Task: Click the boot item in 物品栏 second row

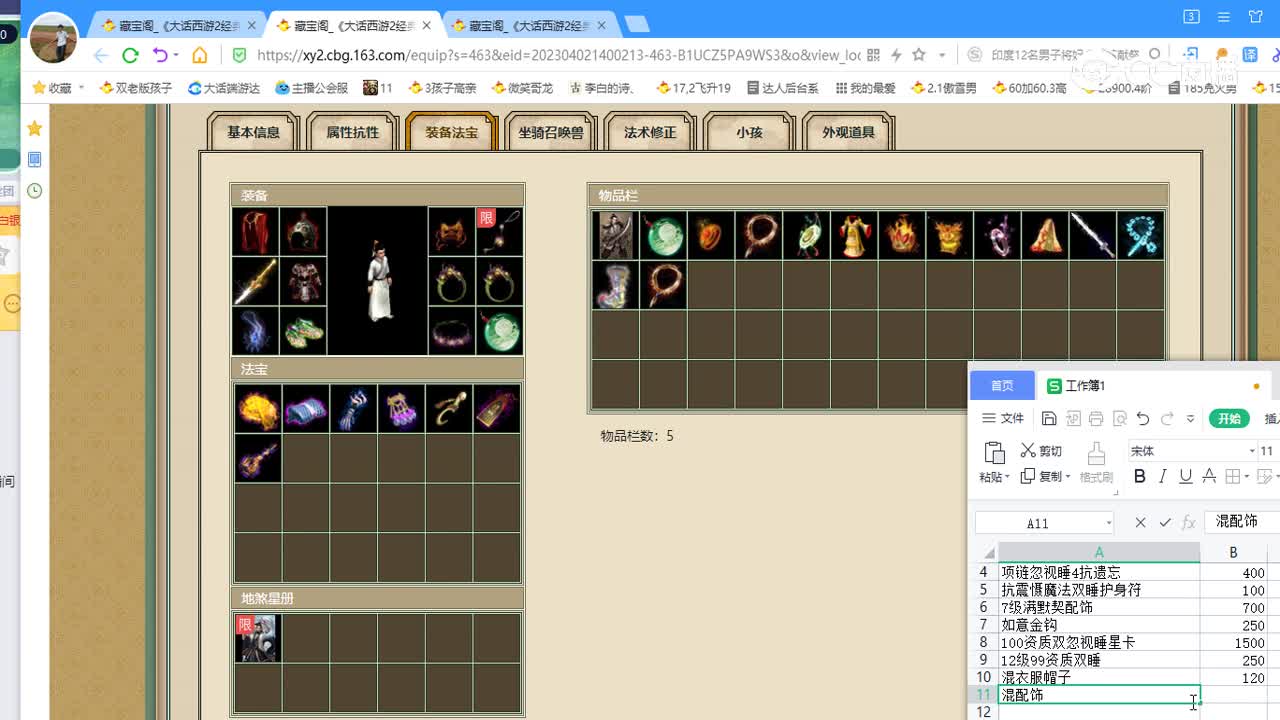Action: 615,284
